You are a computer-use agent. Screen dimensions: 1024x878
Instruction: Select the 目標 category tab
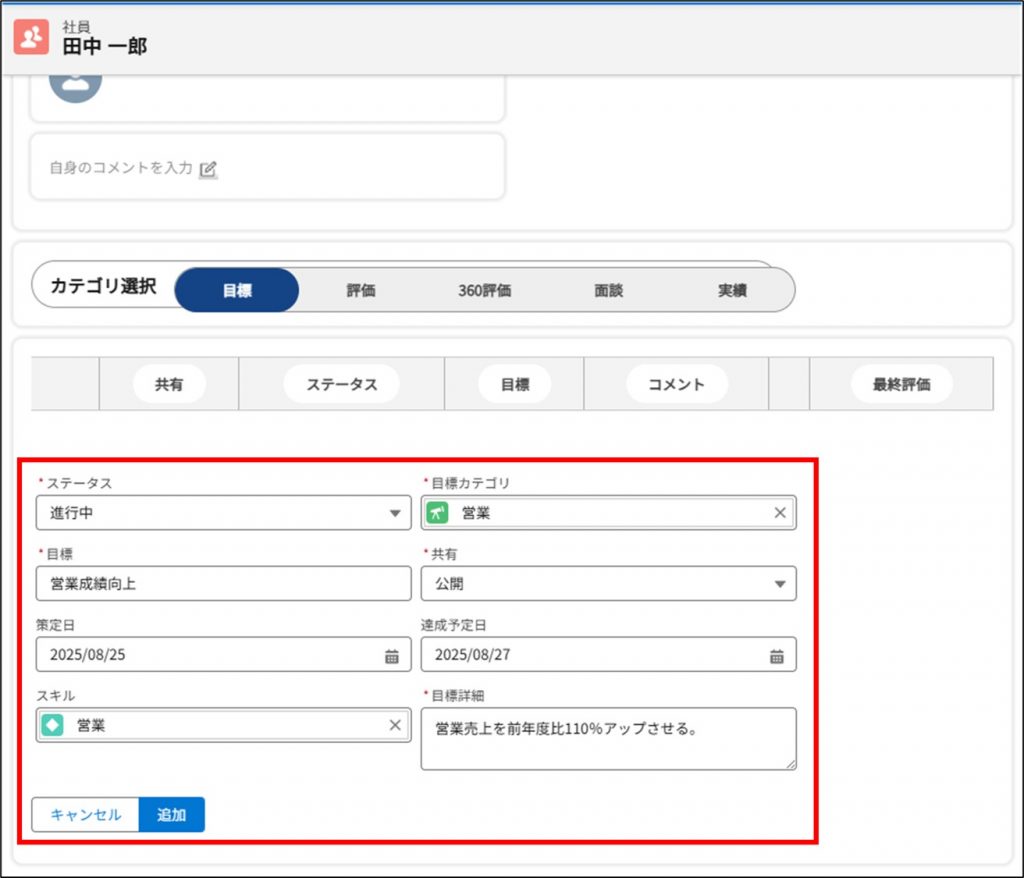[x=237, y=291]
